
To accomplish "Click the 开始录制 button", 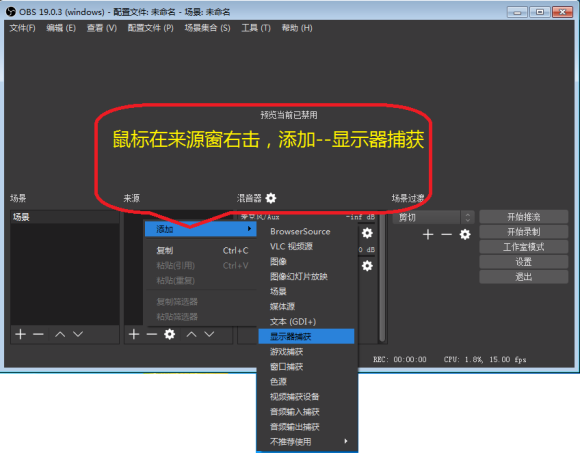I will tap(523, 232).
